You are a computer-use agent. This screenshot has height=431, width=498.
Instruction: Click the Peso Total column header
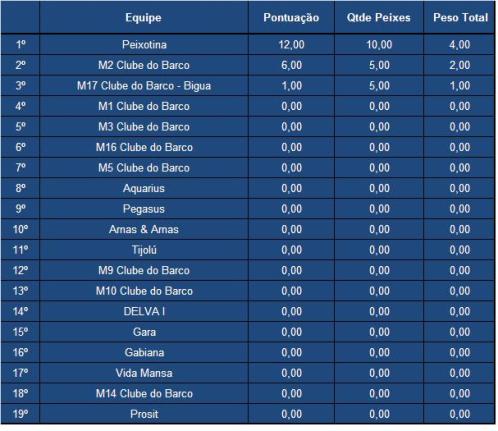point(460,17)
